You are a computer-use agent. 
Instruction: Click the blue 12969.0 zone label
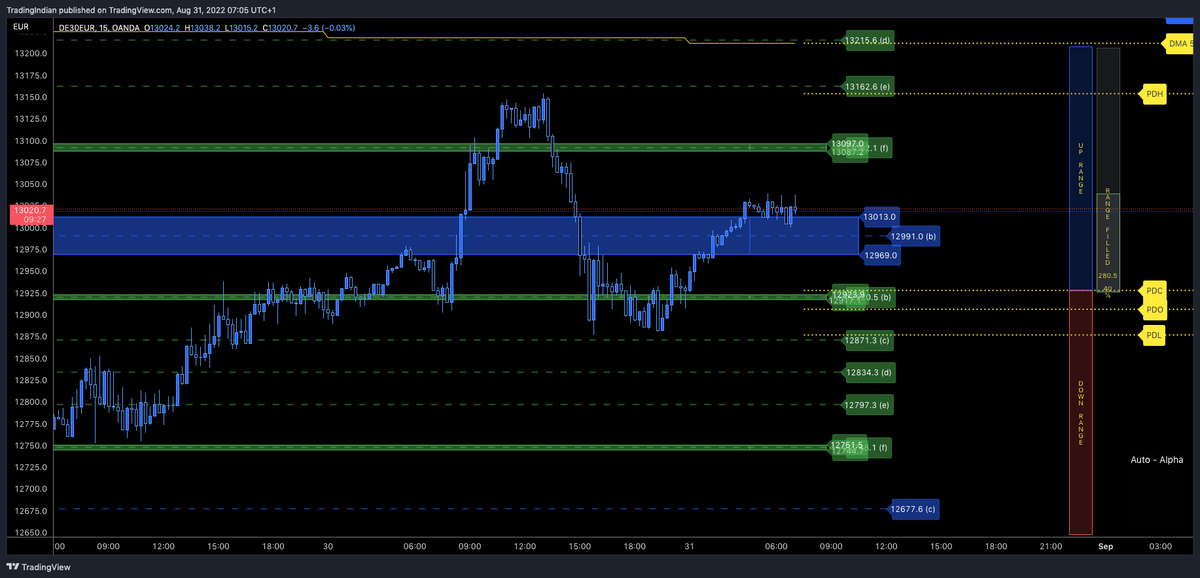pyautogui.click(x=881, y=256)
